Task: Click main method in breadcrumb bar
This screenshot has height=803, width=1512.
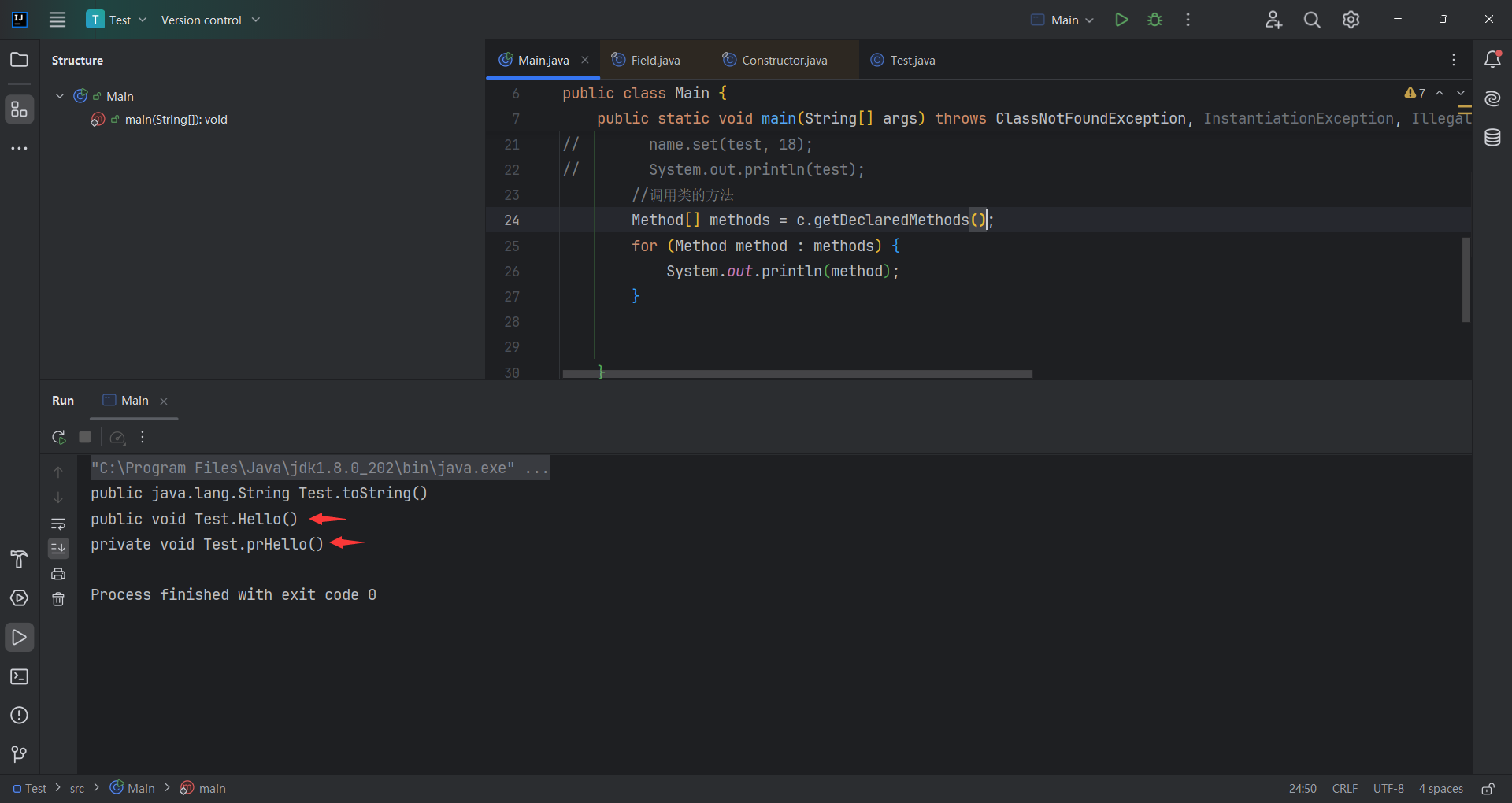Action: pos(202,788)
